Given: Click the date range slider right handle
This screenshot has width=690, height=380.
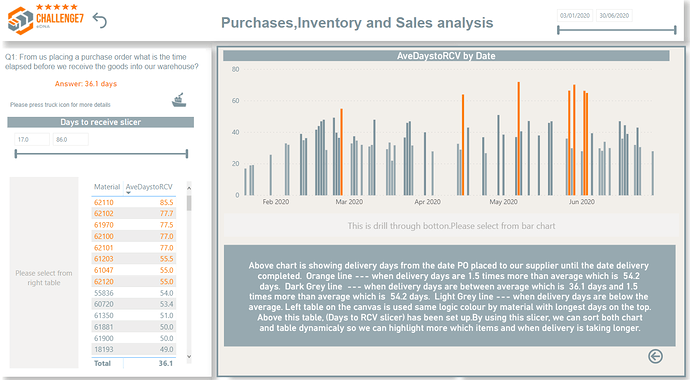Looking at the screenshot, I should [x=675, y=30].
